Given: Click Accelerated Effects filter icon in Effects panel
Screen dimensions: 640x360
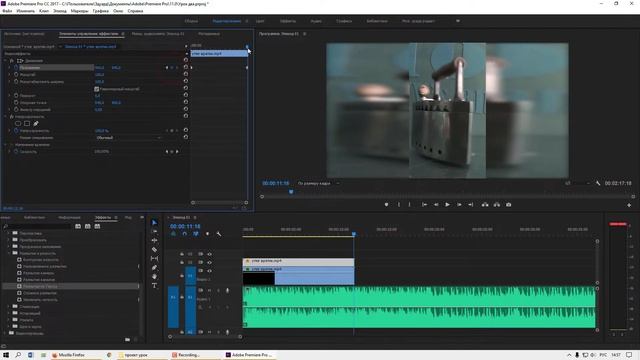Looking at the screenshot, I should click(x=78, y=226).
